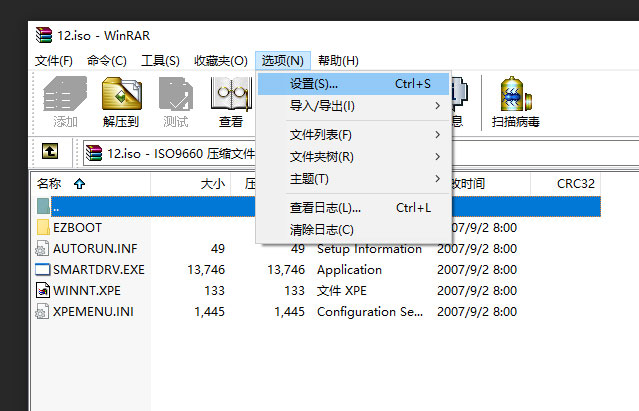This screenshot has width=639, height=411.
Task: Go up one folder with arrow icon
Action: click(50, 153)
